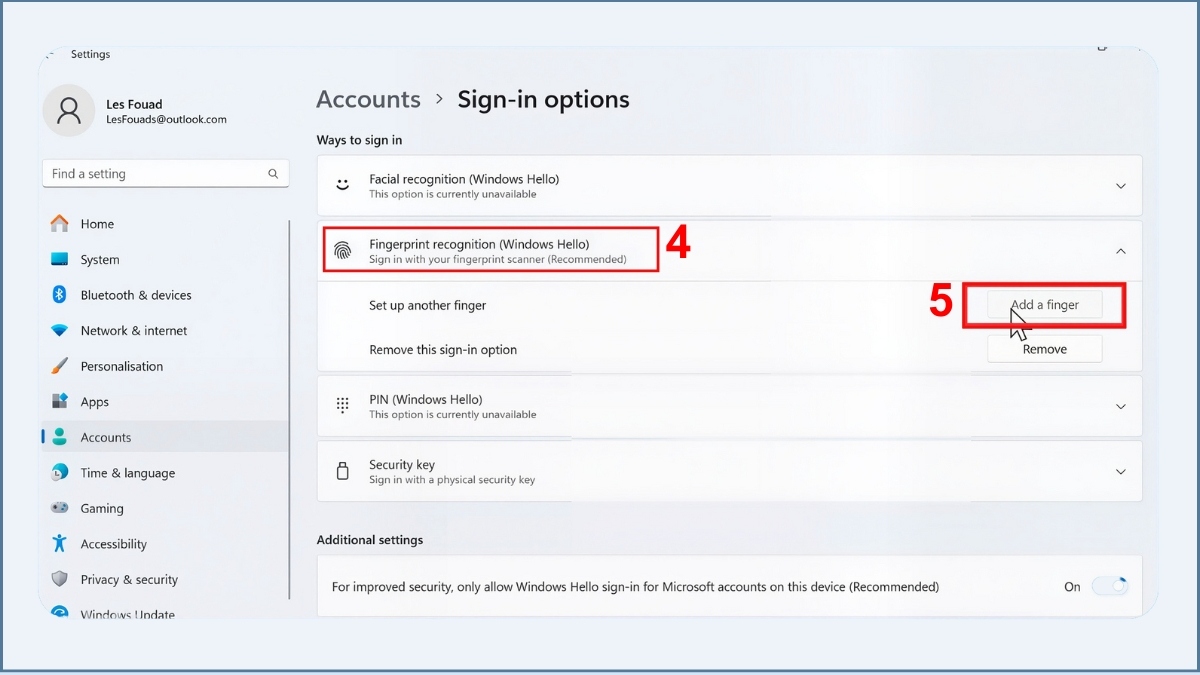Image resolution: width=1200 pixels, height=675 pixels.
Task: Click the Bluetooth & devices icon
Action: click(x=60, y=295)
